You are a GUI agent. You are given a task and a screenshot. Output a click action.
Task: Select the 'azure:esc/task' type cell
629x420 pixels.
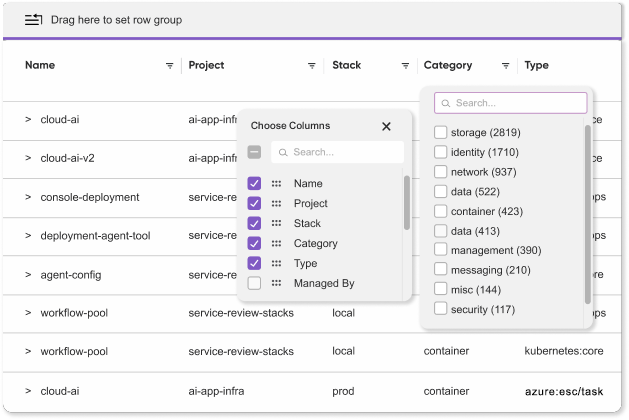pos(564,391)
